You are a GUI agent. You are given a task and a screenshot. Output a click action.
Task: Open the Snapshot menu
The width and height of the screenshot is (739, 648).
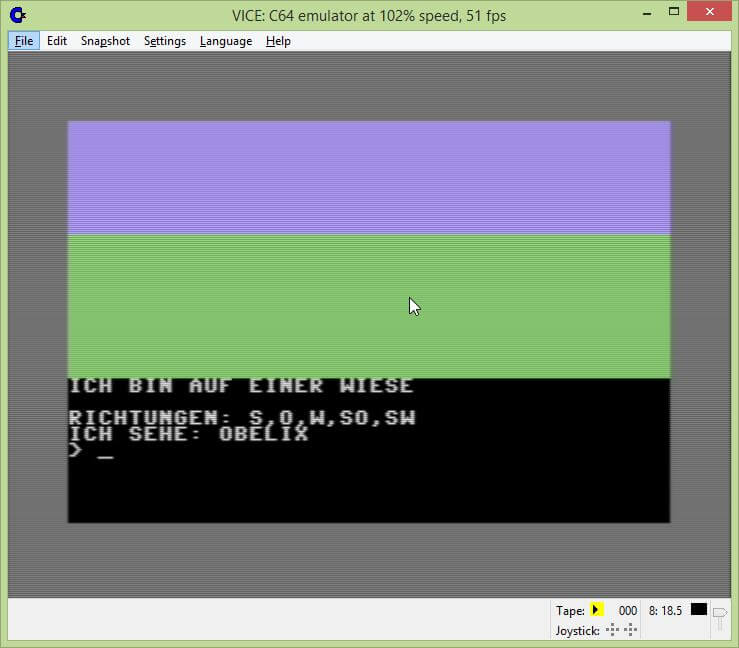click(105, 41)
